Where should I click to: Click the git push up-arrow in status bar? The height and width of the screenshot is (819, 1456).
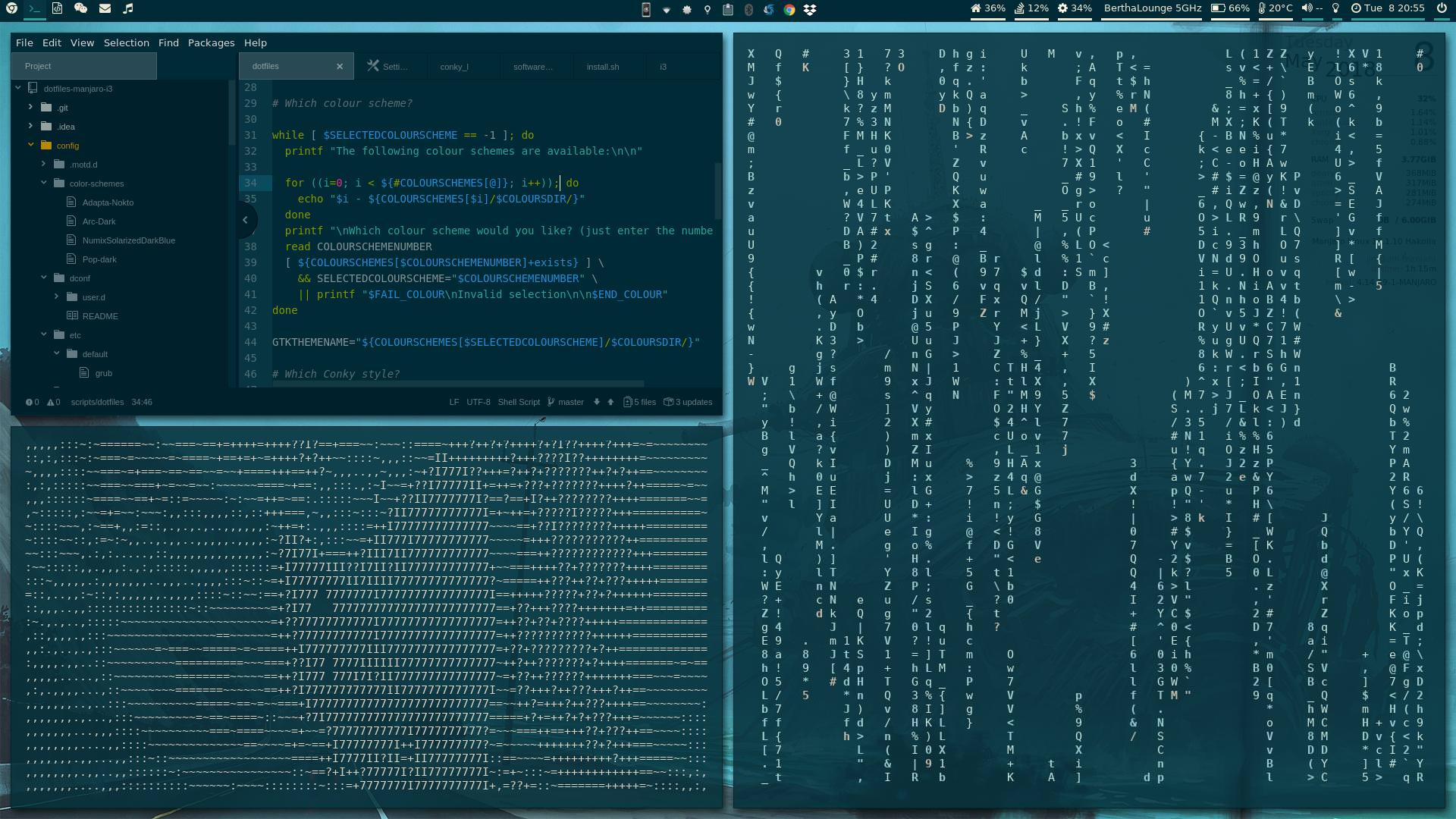[x=610, y=402]
